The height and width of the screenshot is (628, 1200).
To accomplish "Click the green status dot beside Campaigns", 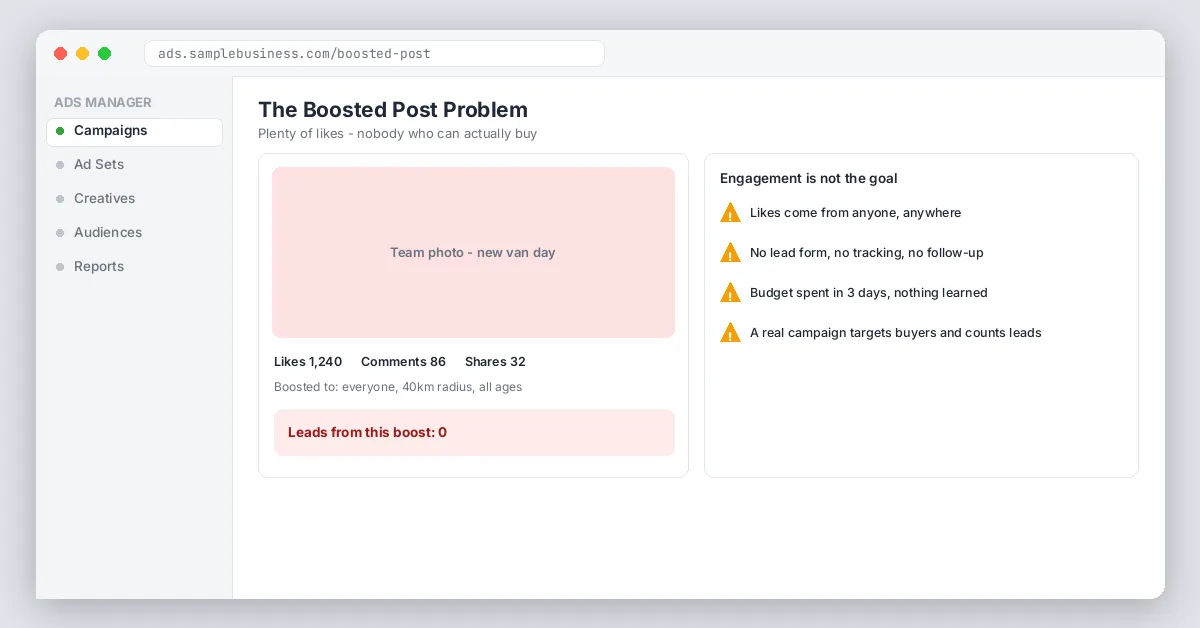I will [60, 131].
